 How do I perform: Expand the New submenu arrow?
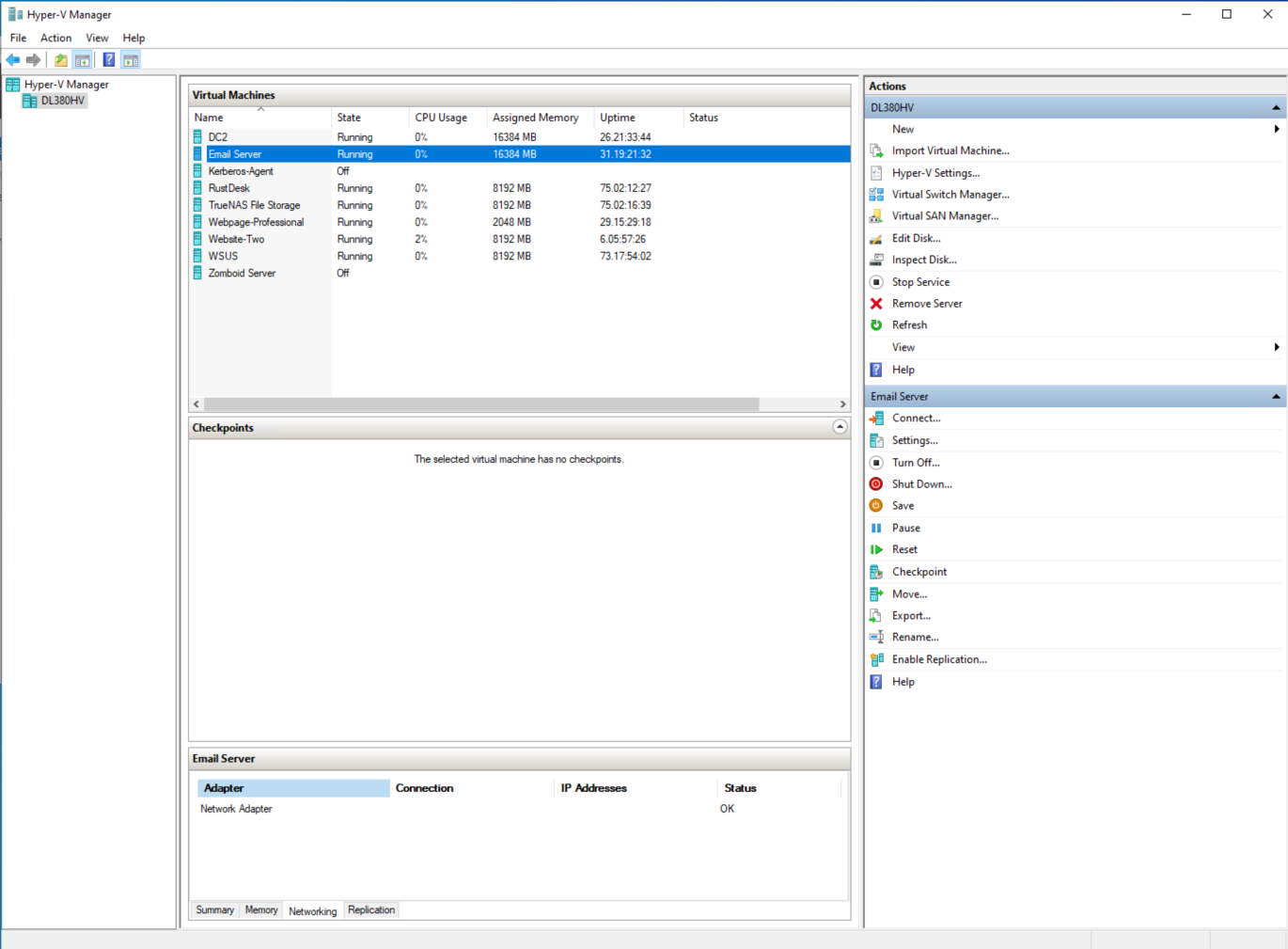(1276, 129)
